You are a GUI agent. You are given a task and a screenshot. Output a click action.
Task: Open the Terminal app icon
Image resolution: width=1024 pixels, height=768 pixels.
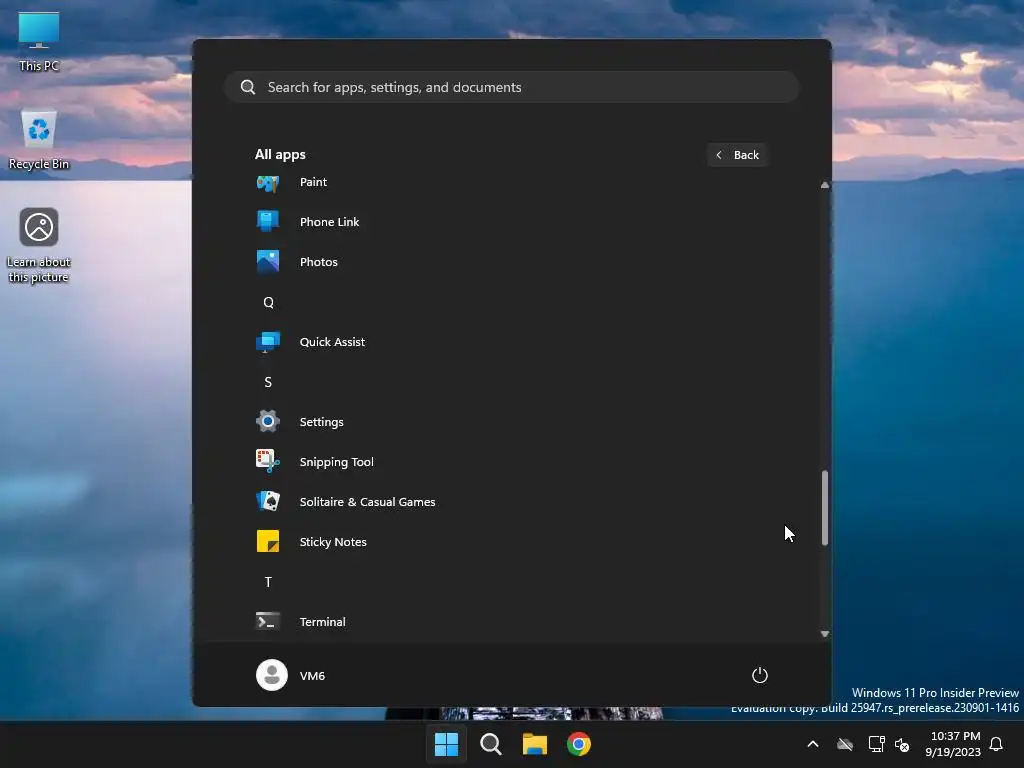pos(268,621)
